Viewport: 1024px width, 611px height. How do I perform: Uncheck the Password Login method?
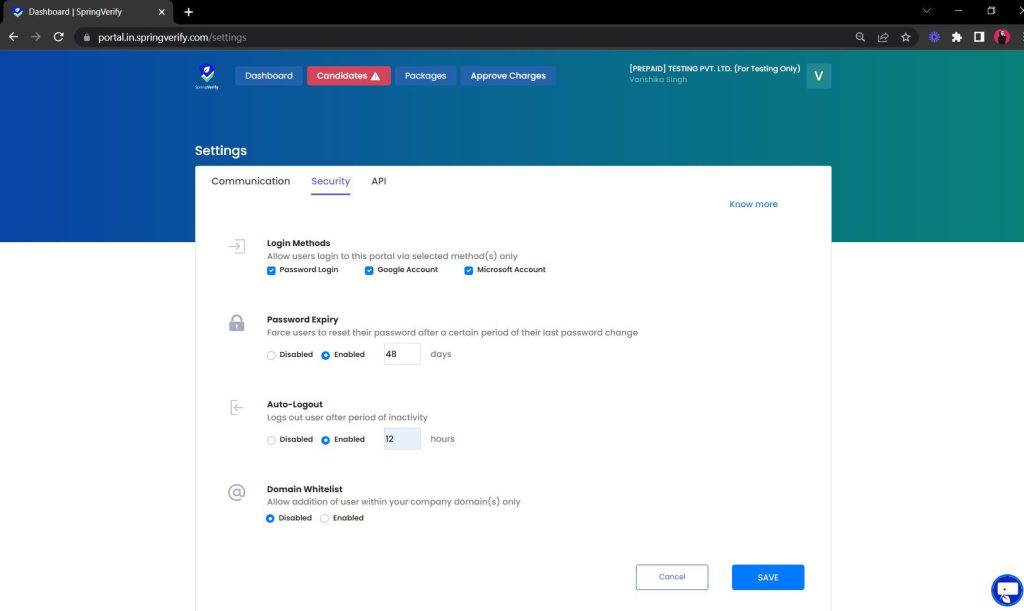(x=271, y=269)
